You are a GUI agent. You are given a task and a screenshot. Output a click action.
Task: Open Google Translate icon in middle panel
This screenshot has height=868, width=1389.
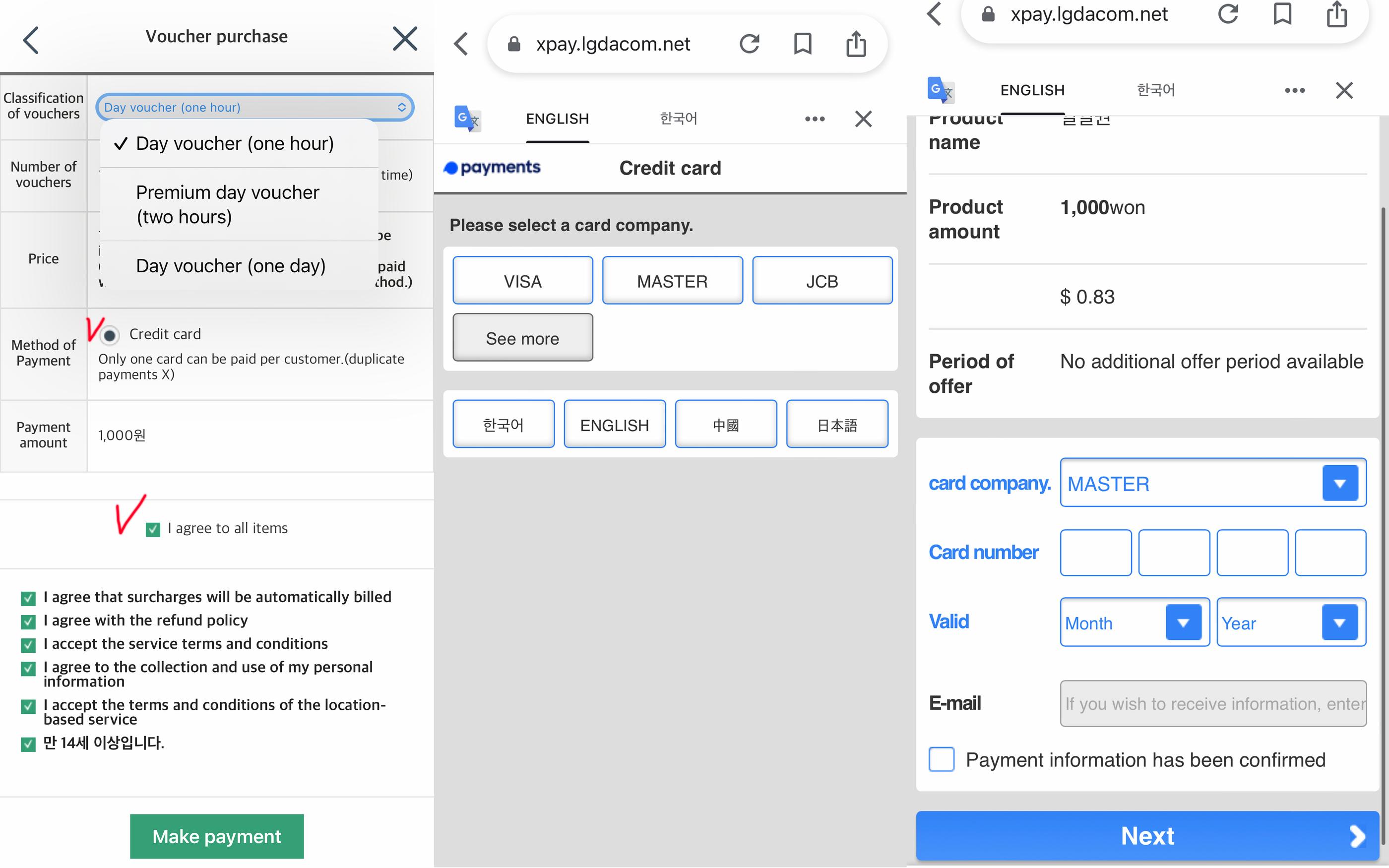click(x=467, y=119)
